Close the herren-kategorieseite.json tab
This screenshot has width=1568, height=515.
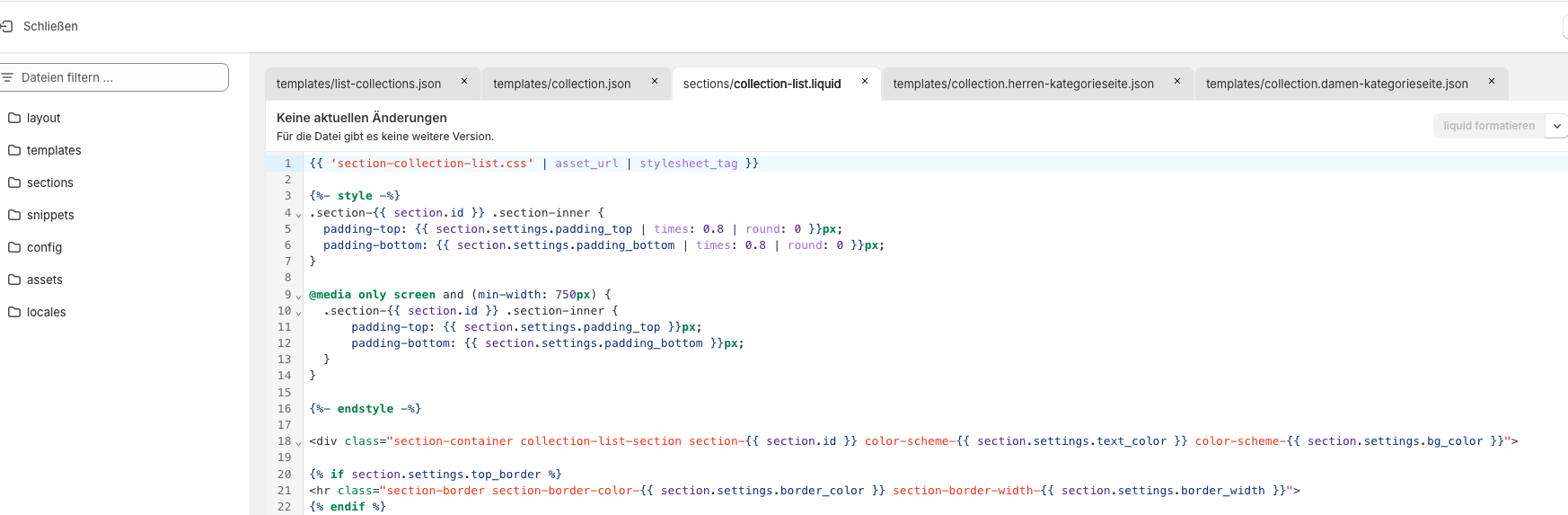(x=1177, y=82)
